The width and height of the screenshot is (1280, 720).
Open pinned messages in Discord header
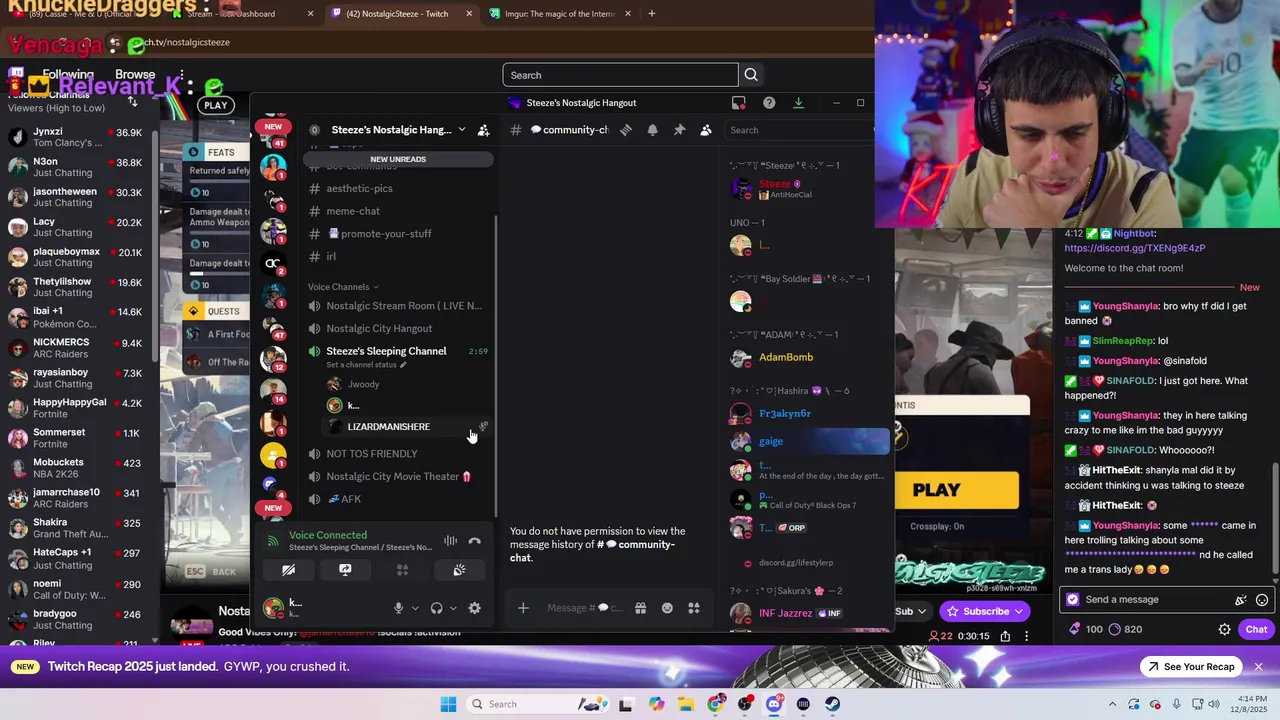pos(679,130)
